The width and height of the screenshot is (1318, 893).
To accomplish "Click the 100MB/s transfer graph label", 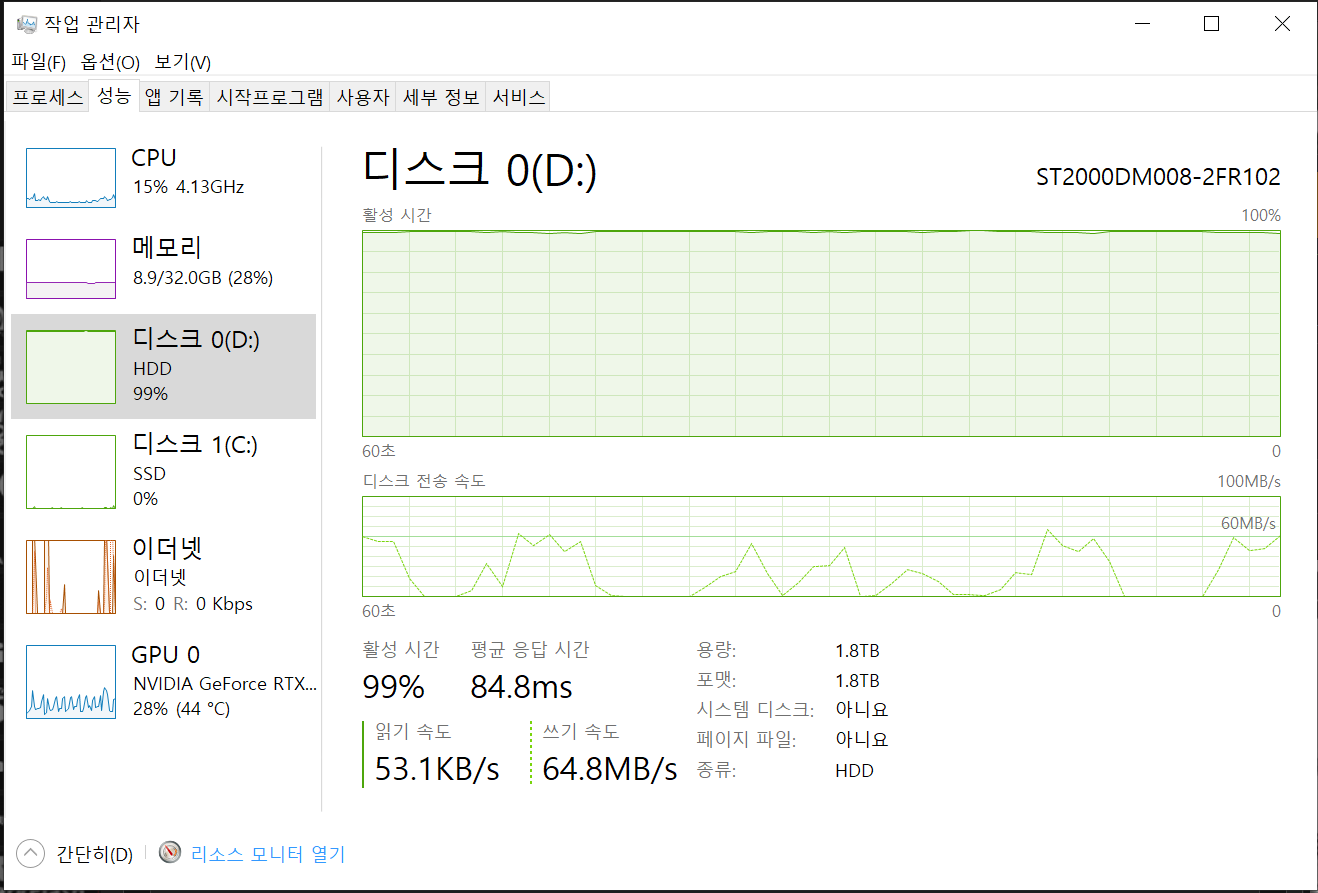I will tap(1249, 481).
